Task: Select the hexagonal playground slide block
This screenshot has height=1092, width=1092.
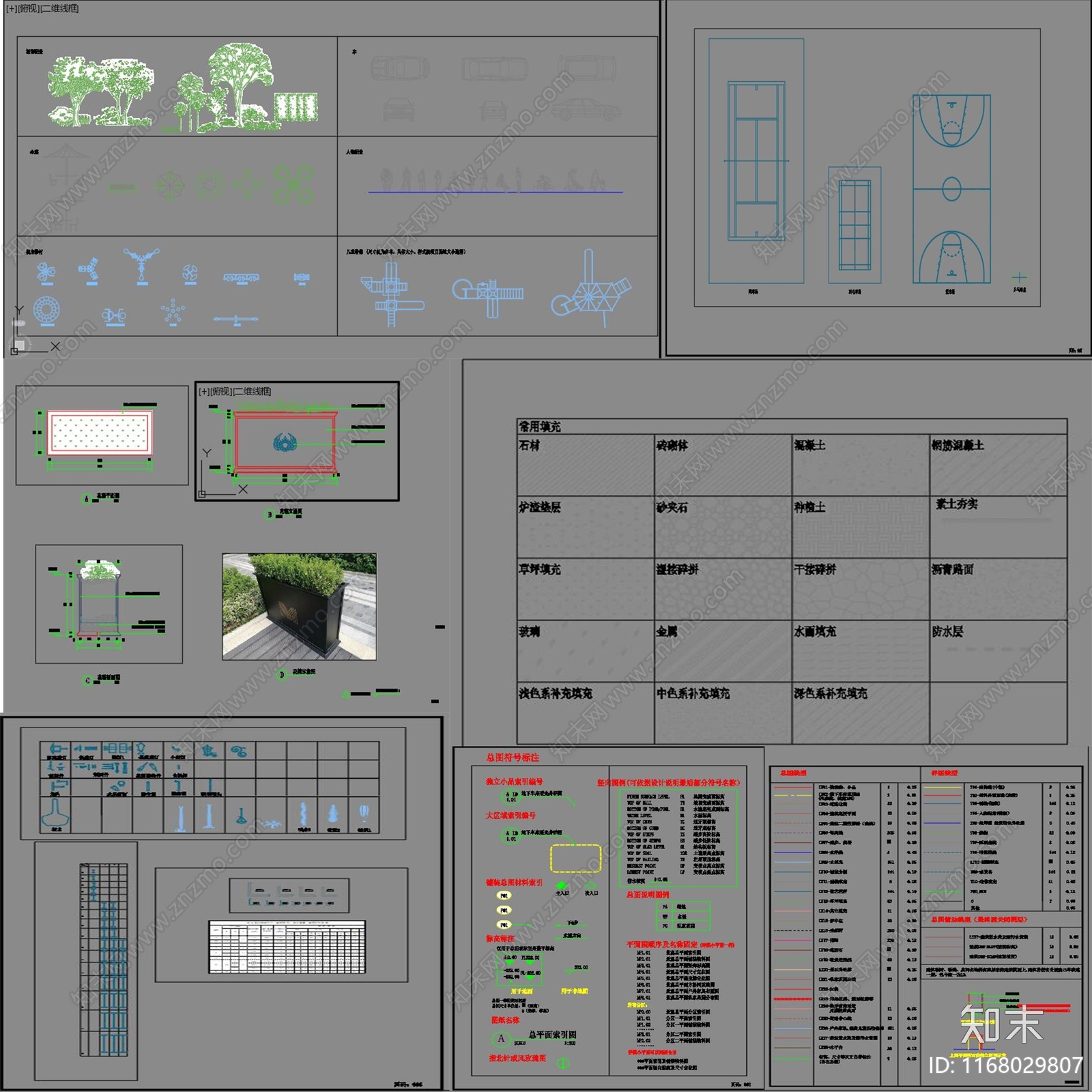Action: tap(591, 289)
